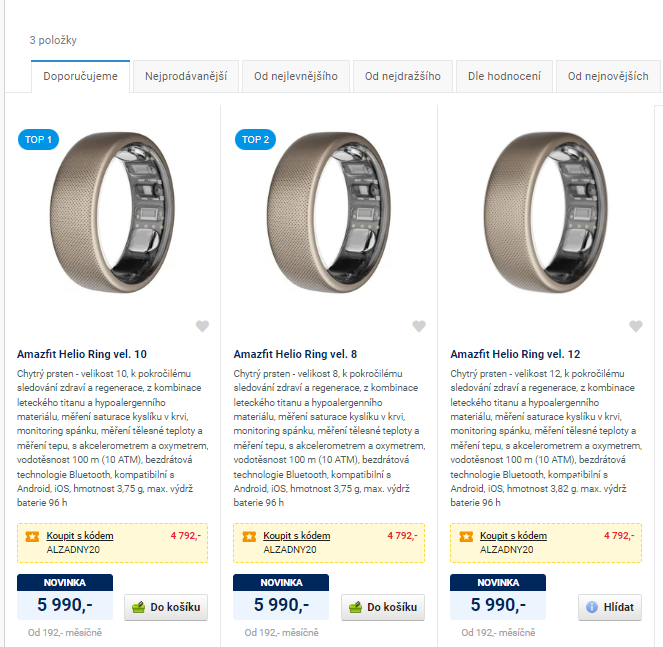The image size is (663, 647).
Task: Switch to the Nejprodávanější tab
Action: coord(186,76)
